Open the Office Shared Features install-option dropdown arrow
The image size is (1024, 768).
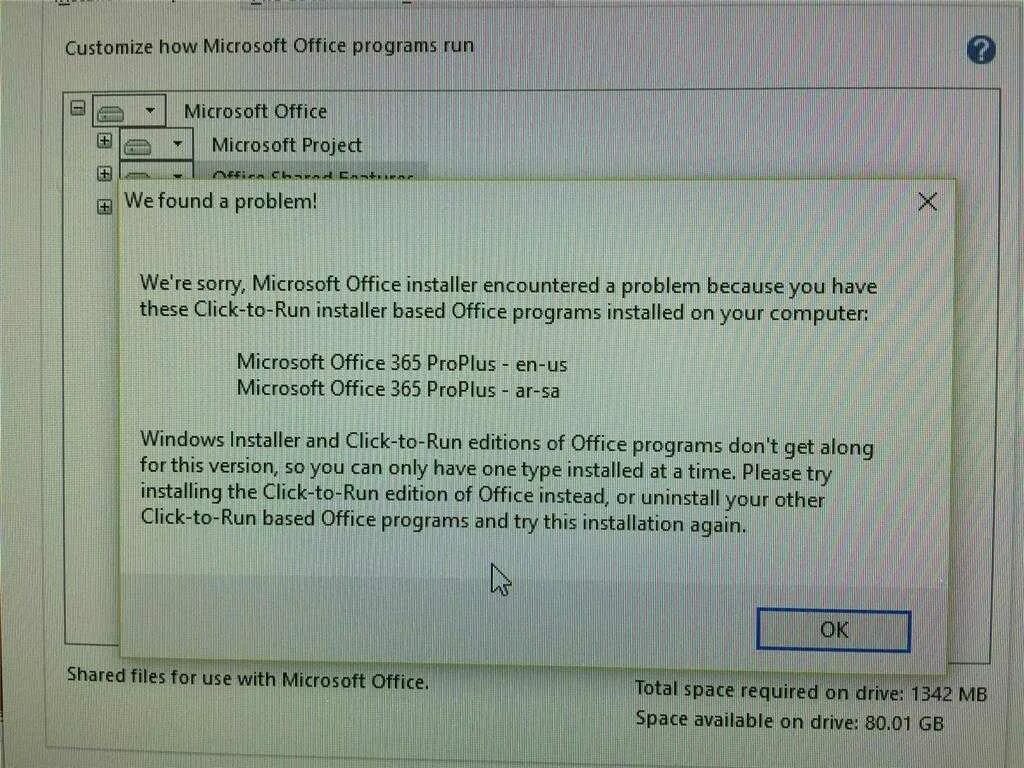(178, 176)
